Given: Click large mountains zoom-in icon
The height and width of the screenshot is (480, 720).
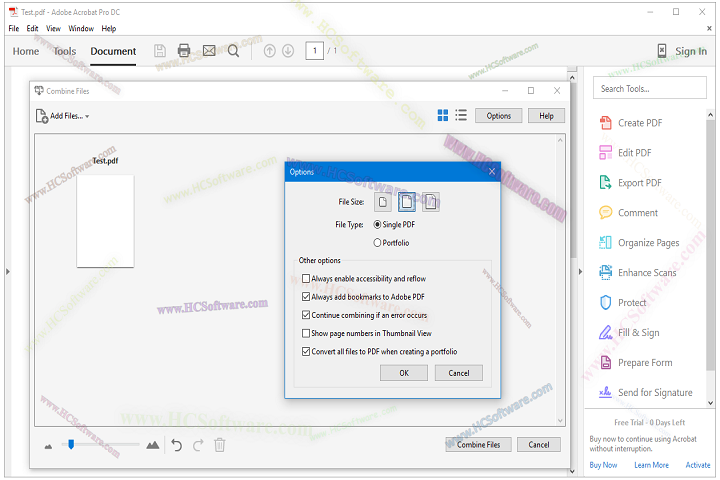Looking at the screenshot, I should point(153,445).
